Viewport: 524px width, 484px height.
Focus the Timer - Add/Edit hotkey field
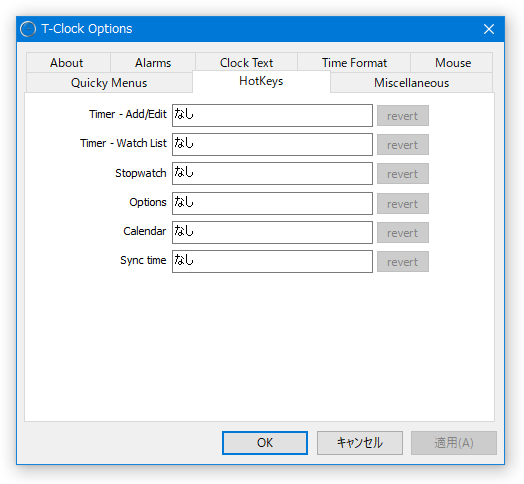coord(272,115)
